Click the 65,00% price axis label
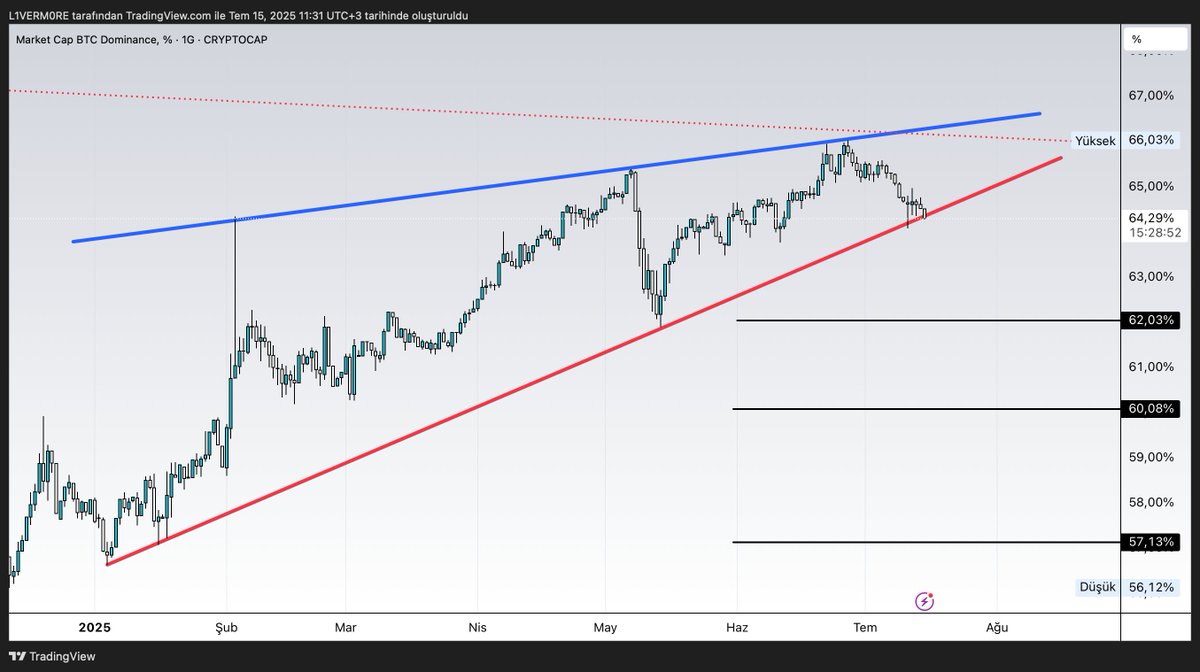This screenshot has height=672, width=1200. pos(1150,186)
